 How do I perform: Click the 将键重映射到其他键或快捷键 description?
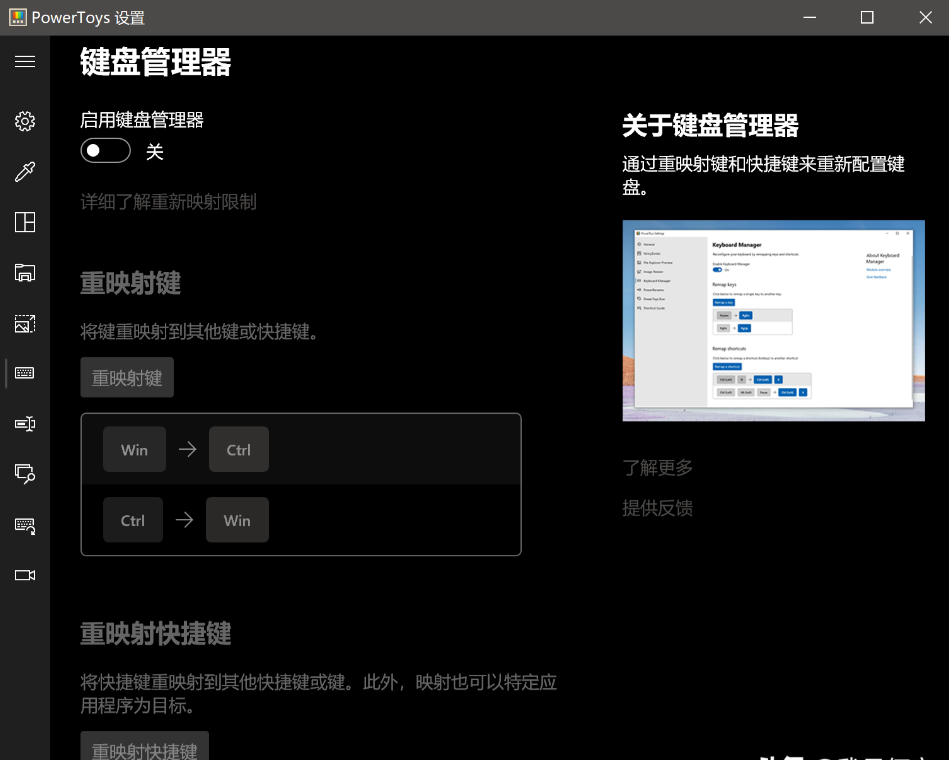pos(199,332)
